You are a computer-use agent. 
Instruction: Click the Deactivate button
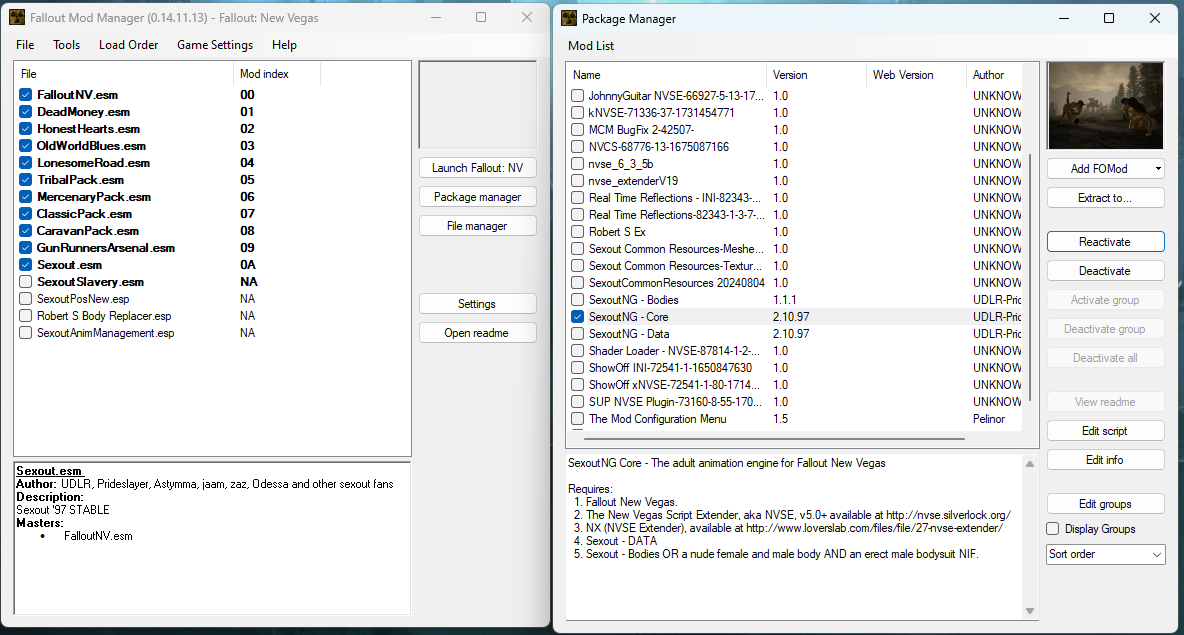1105,271
